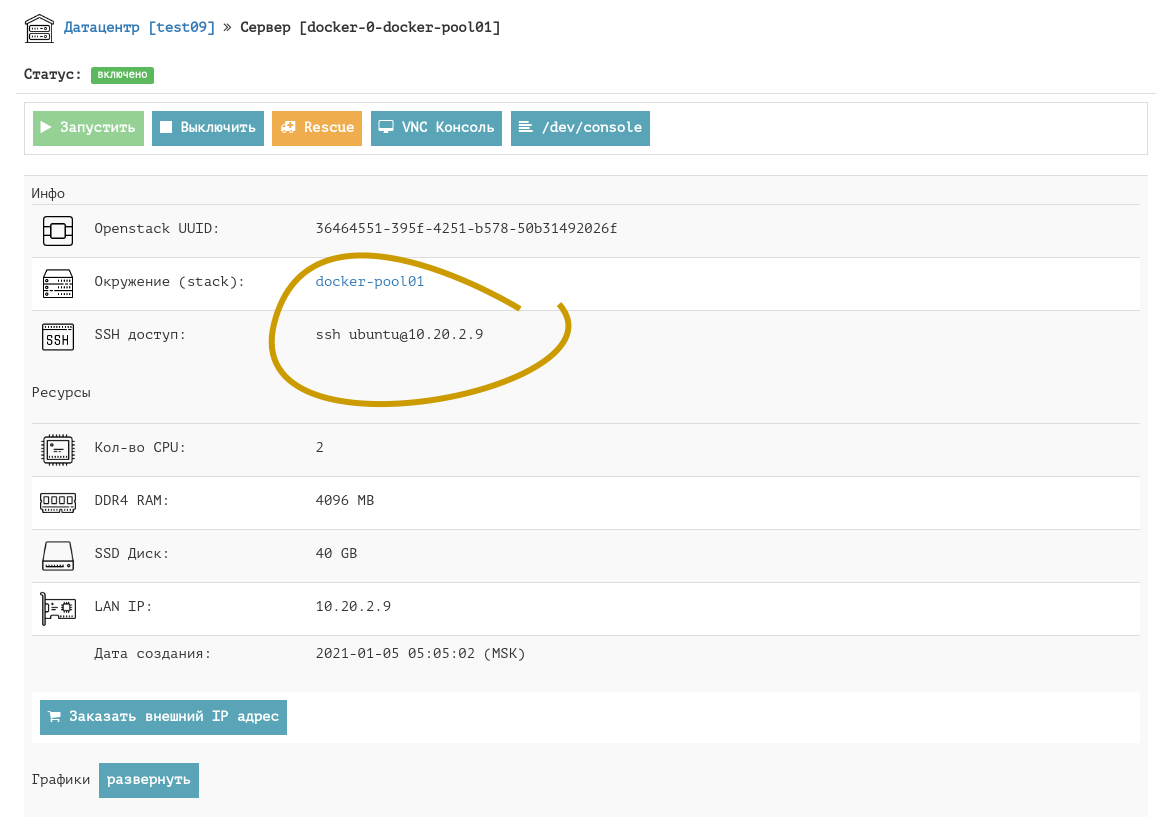The image size is (1168, 817).
Task: Expand graphs with развернуть button
Action: click(x=149, y=781)
